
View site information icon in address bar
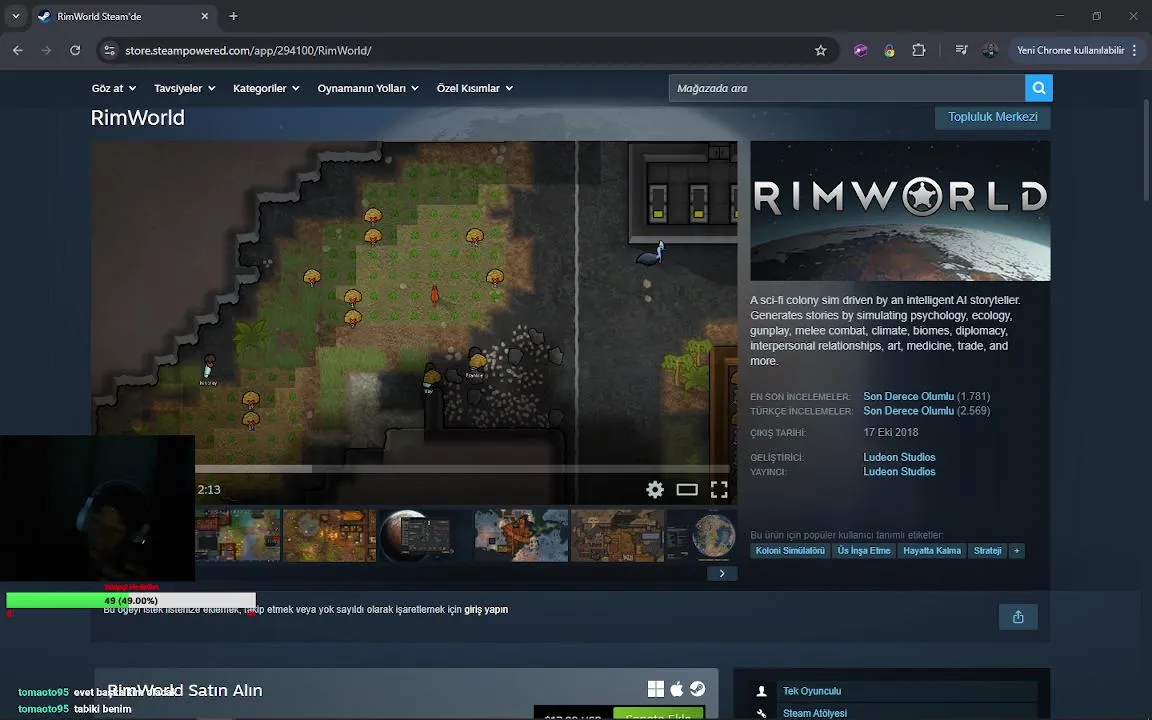[x=109, y=51]
